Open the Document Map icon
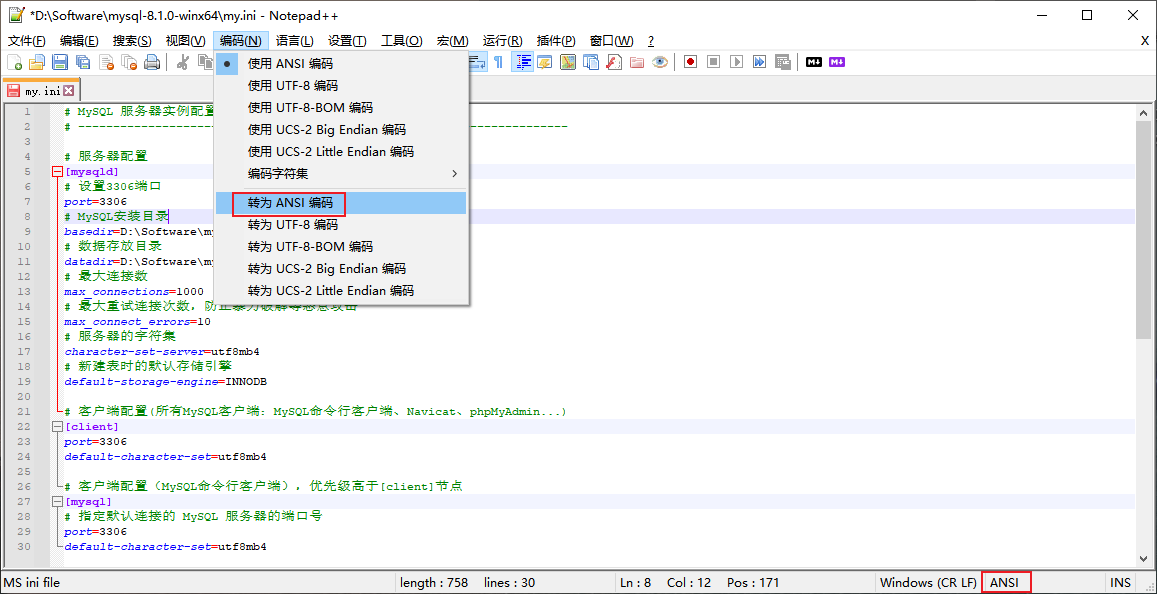Screen dimensions: 1157x594 point(567,62)
